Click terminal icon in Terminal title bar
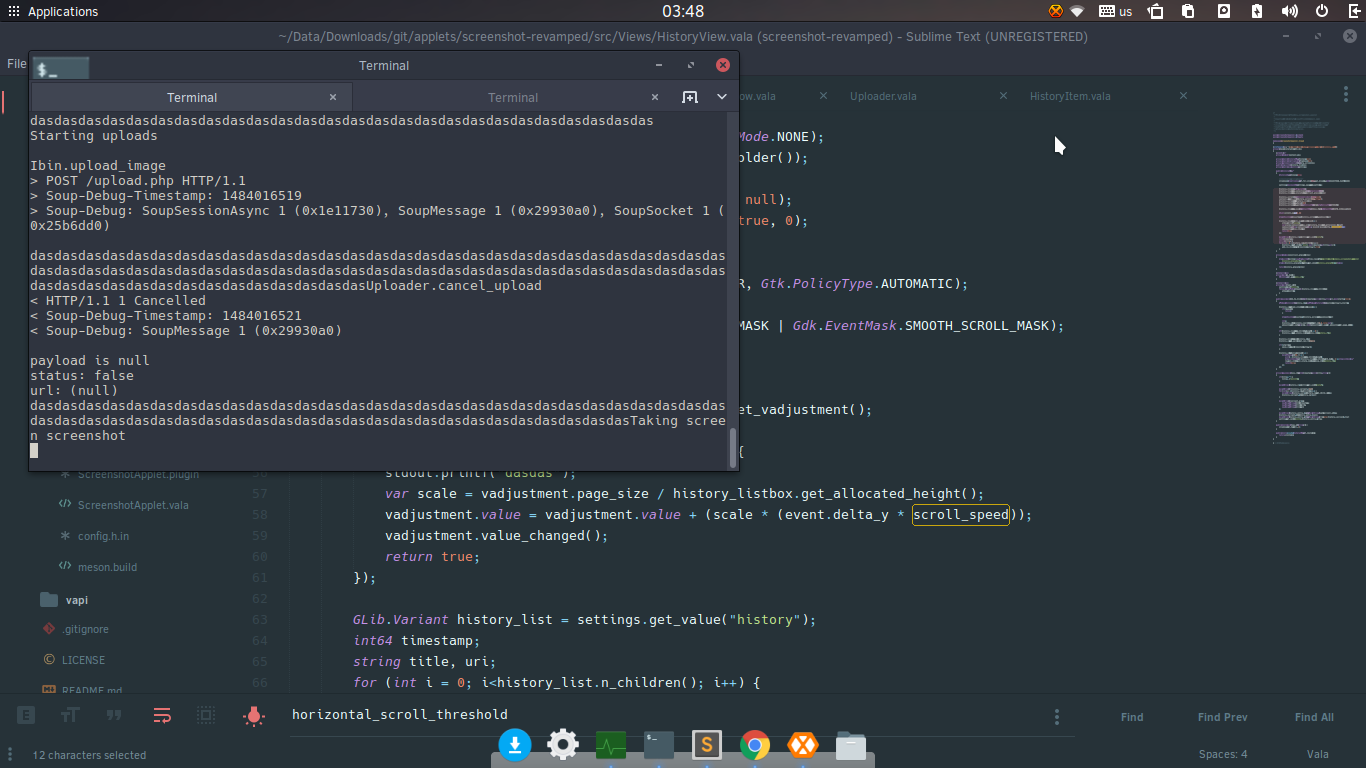1366x768 pixels. point(61,69)
